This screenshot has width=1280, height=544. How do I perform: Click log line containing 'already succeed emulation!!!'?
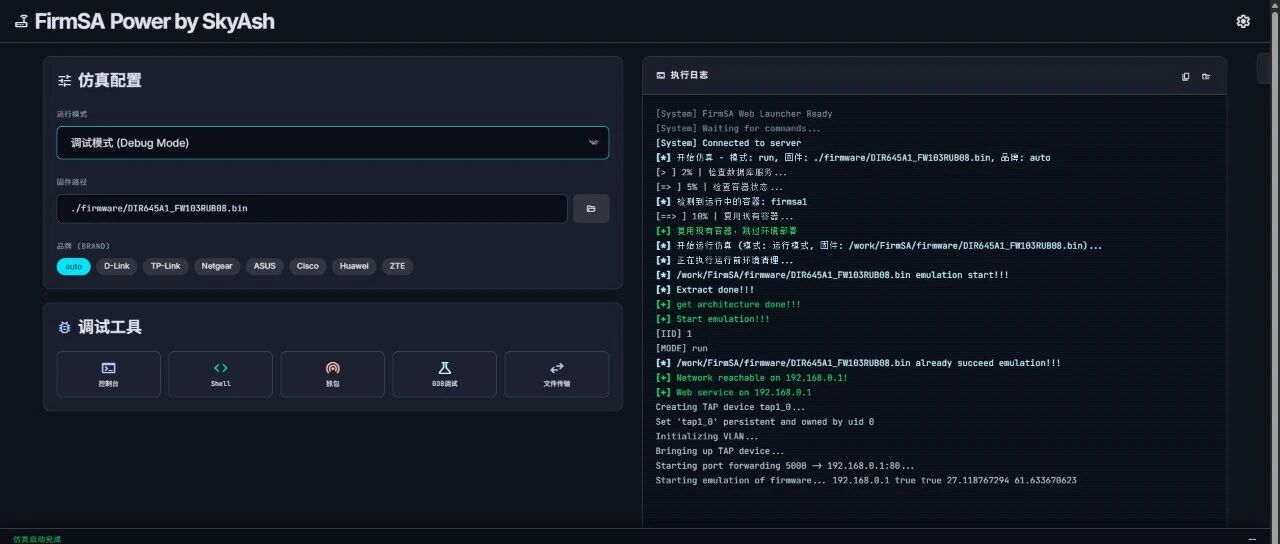point(858,363)
